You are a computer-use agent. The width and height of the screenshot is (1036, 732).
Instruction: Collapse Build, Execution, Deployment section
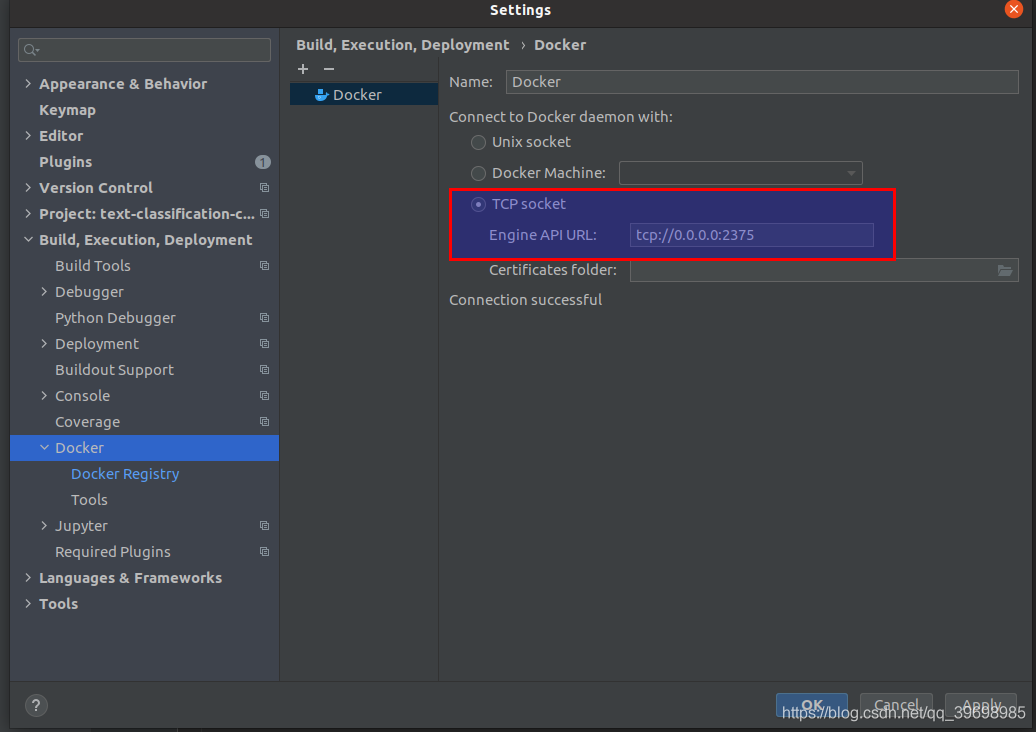[x=28, y=239]
